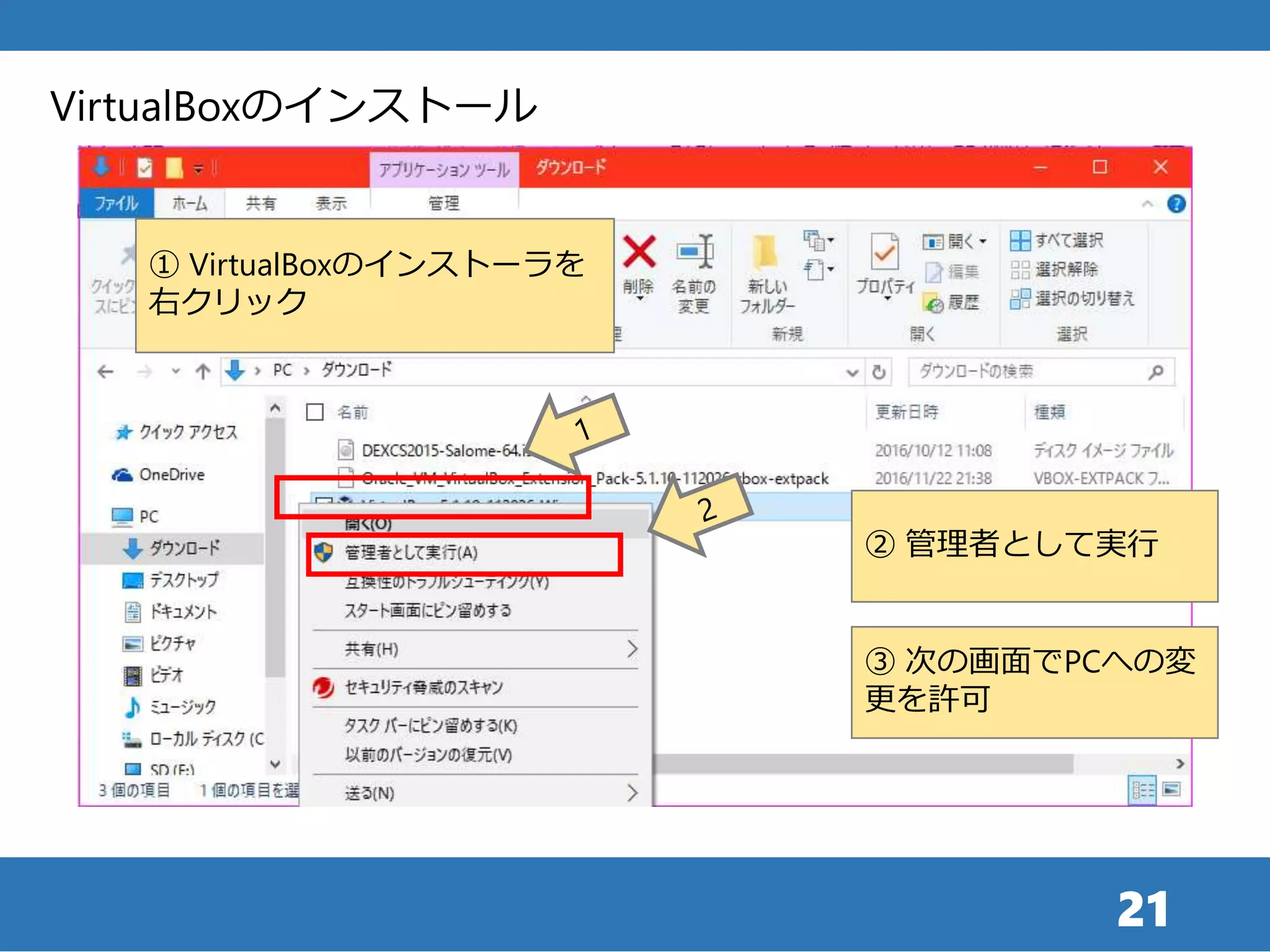Screen dimensions: 1270x952
Task: Click the forward navigation arrow
Action: coord(144,371)
